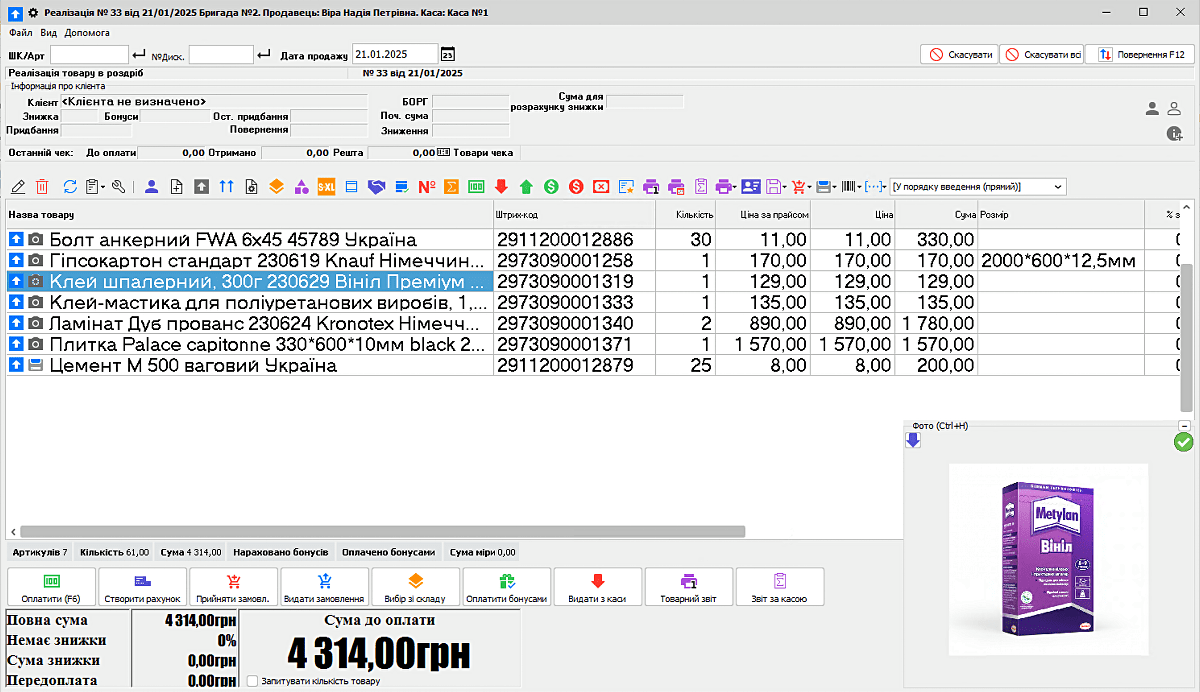Viewport: 1200px width, 692px height.
Task: Click the pencil edit icon in toolbar
Action: point(17,186)
